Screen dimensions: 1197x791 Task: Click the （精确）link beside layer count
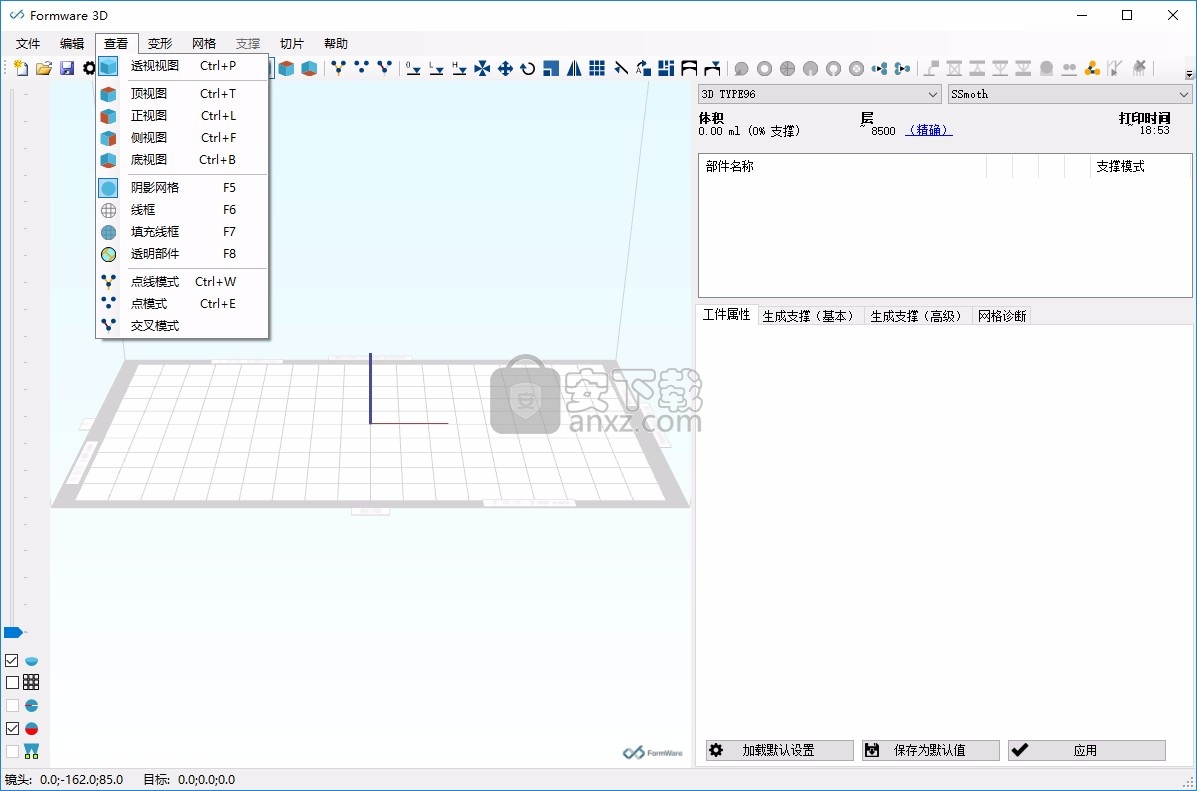point(928,131)
